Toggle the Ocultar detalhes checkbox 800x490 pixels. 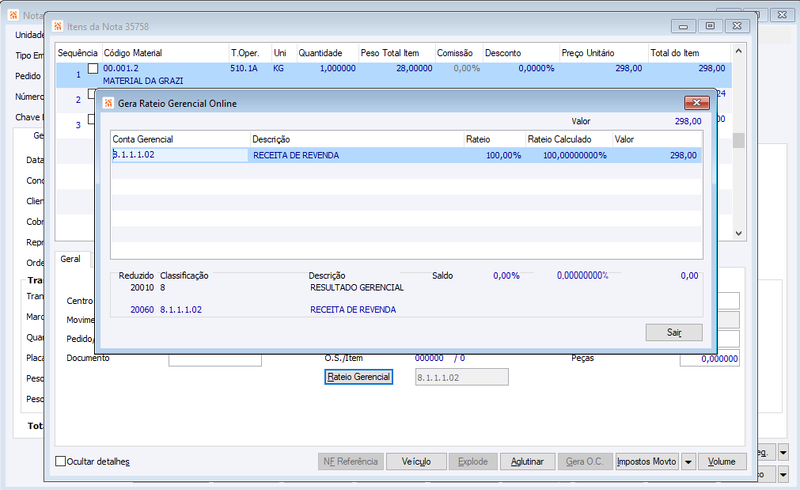pyautogui.click(x=60, y=461)
